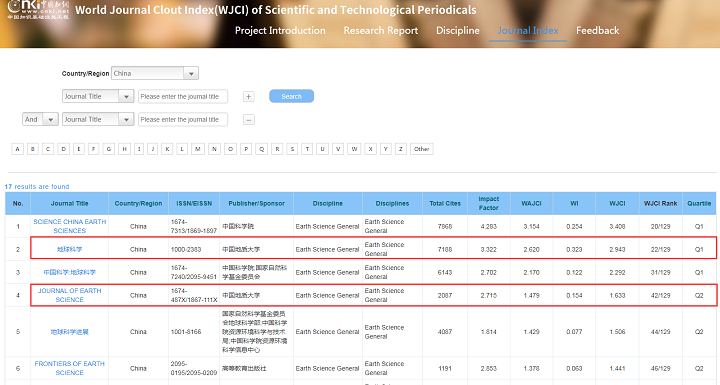This screenshot has width=720, height=385.
Task: Click the WAJCI column header
Action: point(531,203)
